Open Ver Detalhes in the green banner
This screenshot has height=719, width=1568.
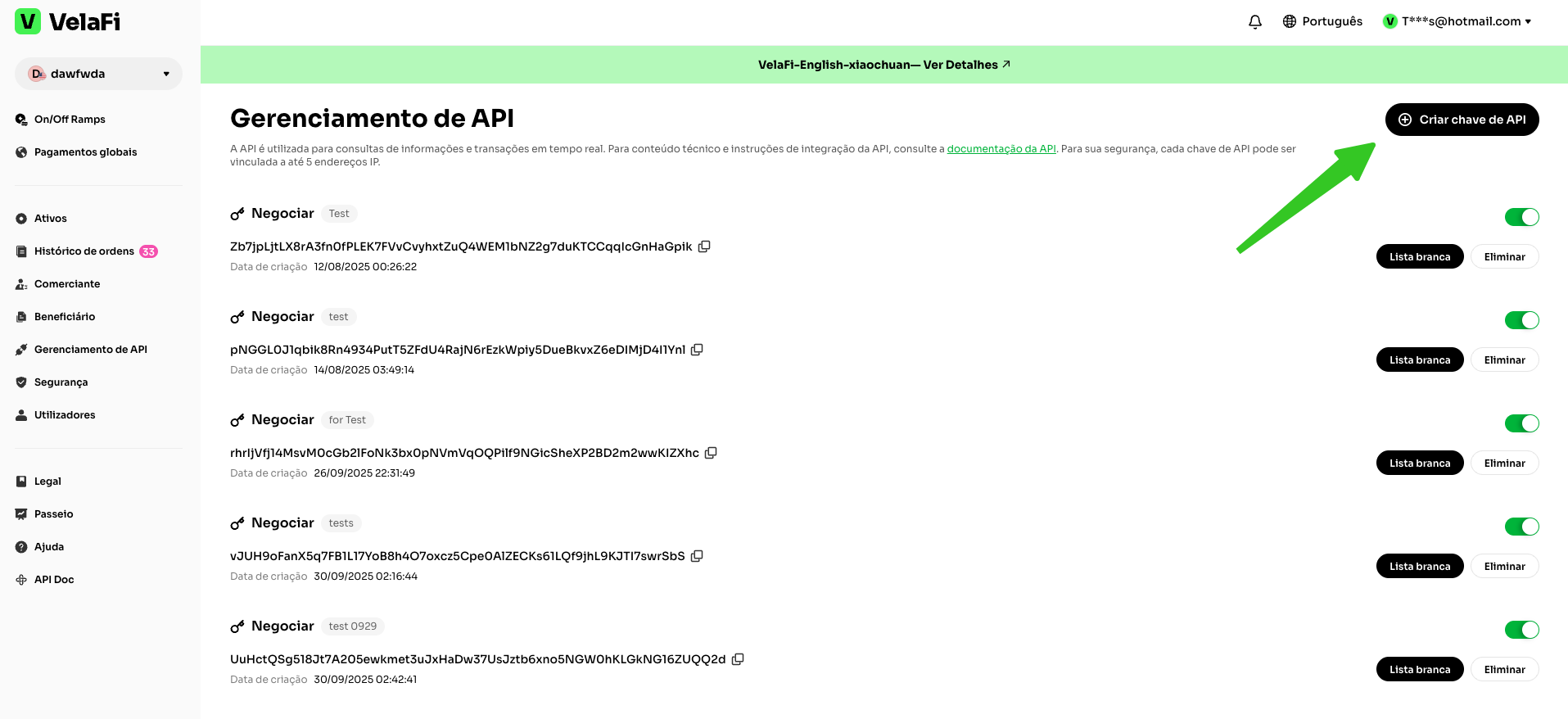pos(966,65)
